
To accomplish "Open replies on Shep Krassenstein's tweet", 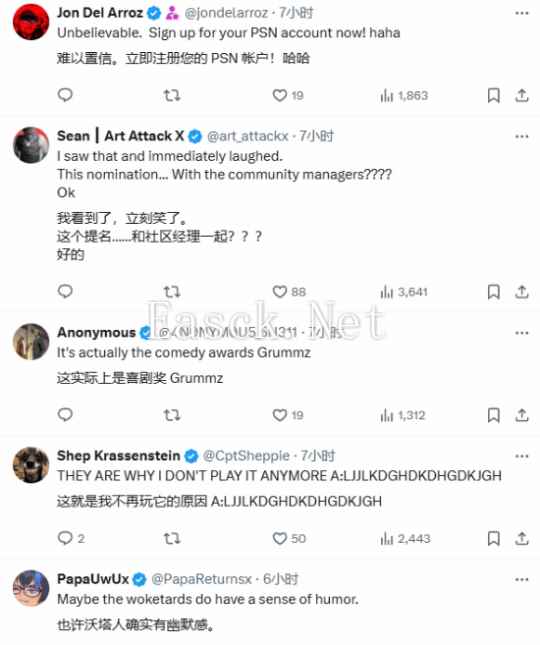I will (72, 538).
